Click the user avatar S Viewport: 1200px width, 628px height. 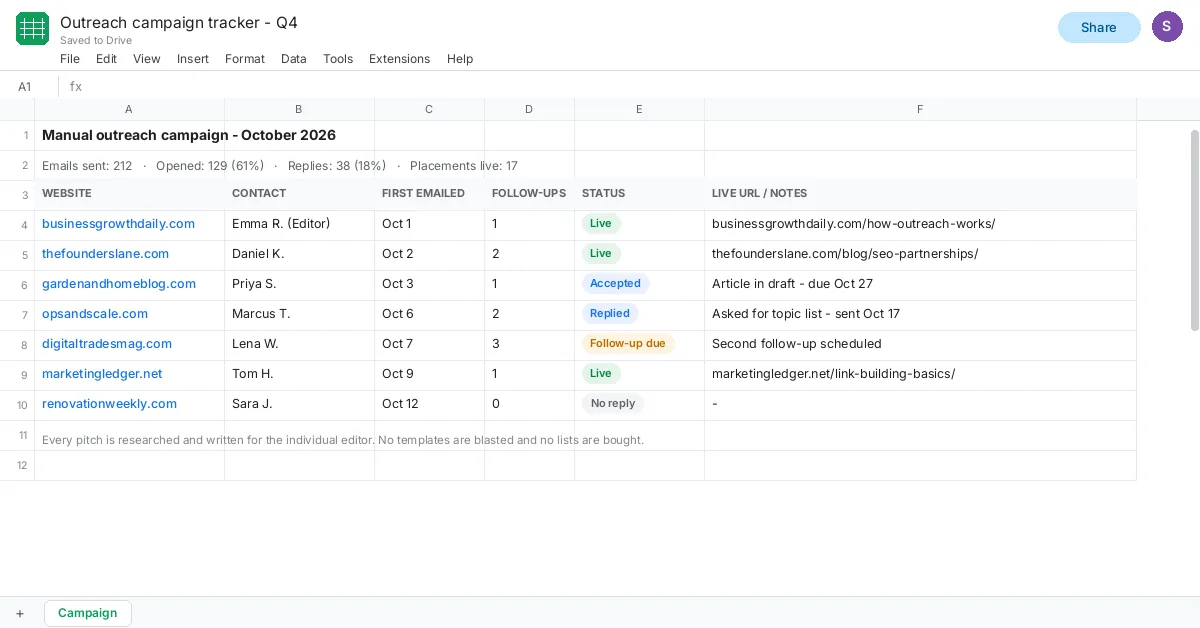(x=1167, y=27)
